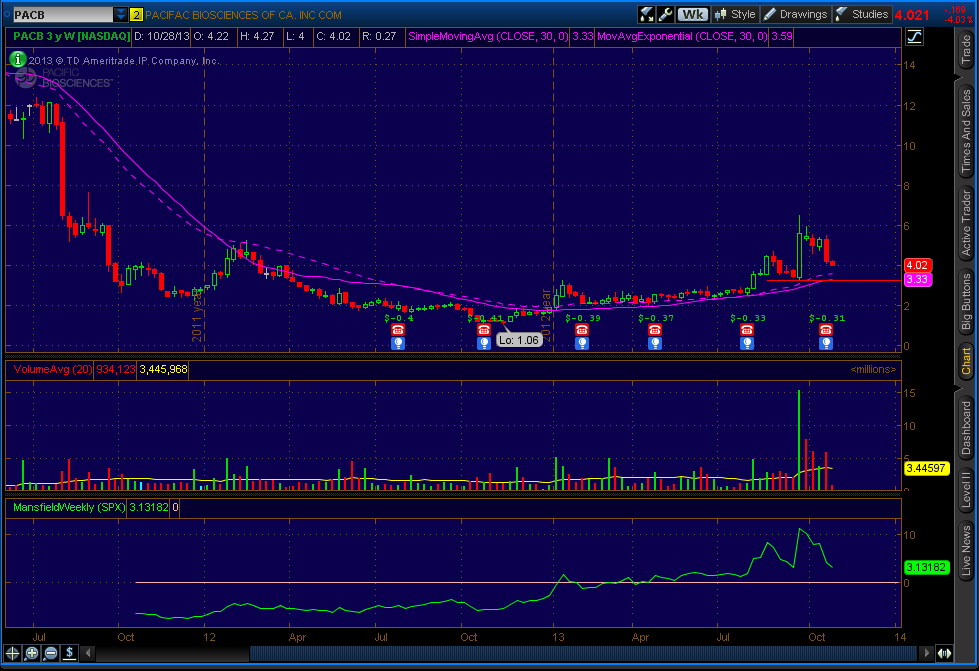Toggle the Wk weekly aggregation button
This screenshot has height=671, width=979.
[691, 14]
